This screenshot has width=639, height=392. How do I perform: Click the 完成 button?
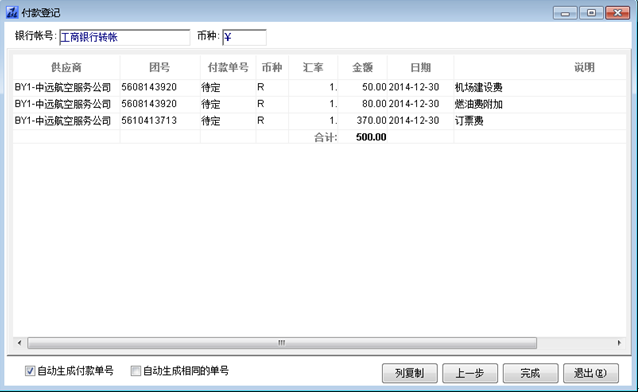(530, 373)
